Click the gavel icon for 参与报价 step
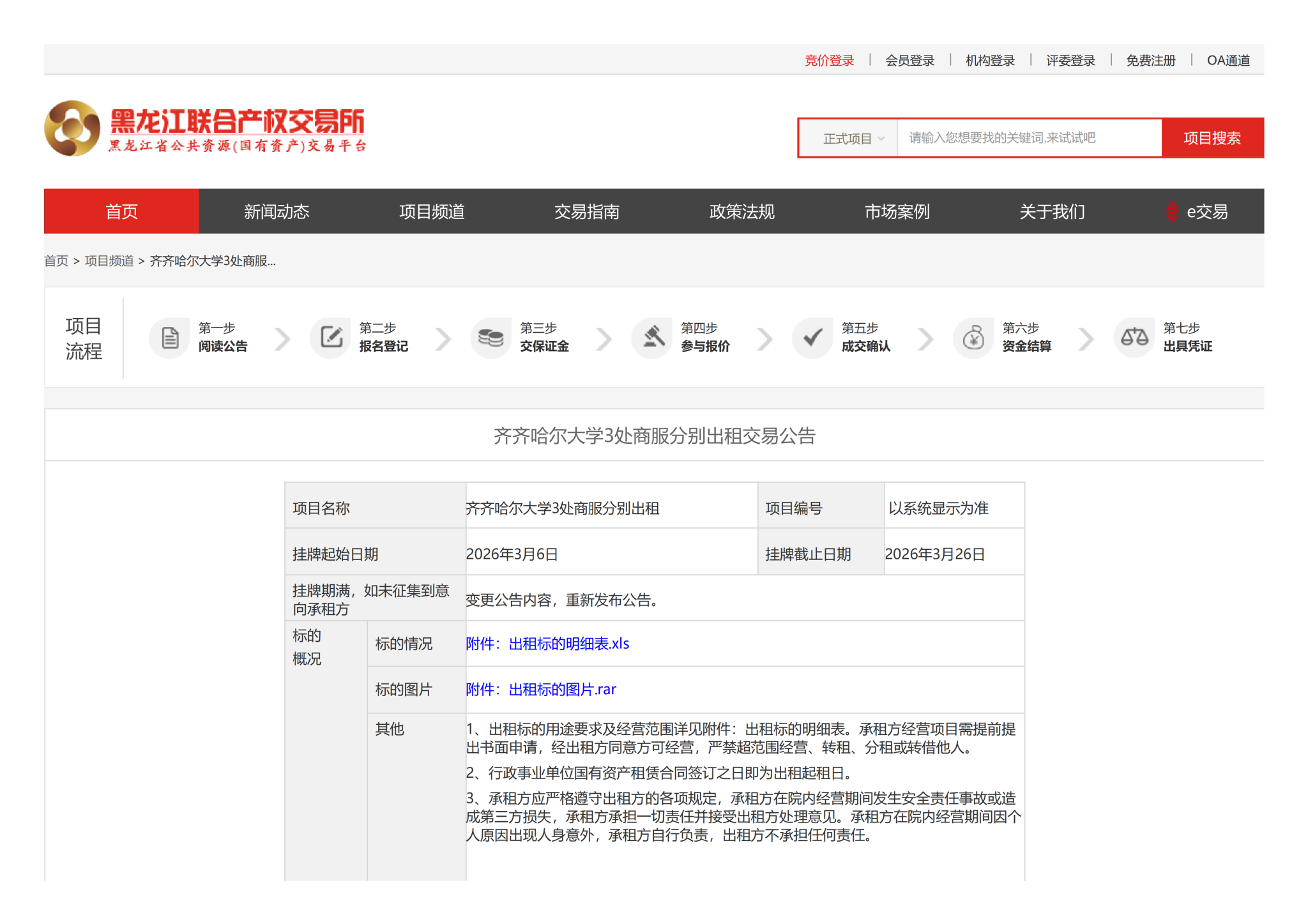The width and height of the screenshot is (1308, 924). (653, 337)
